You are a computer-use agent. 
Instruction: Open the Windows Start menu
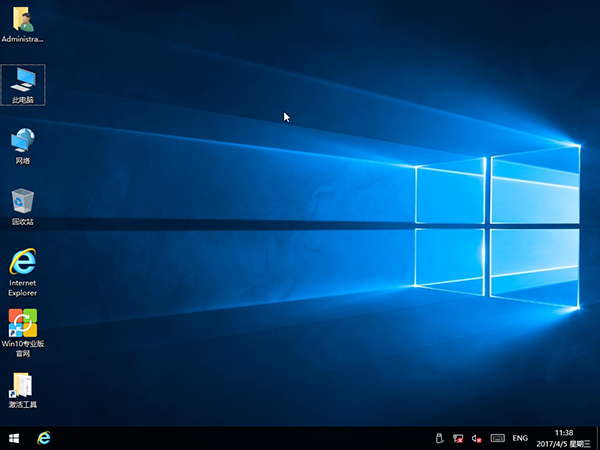[14, 438]
